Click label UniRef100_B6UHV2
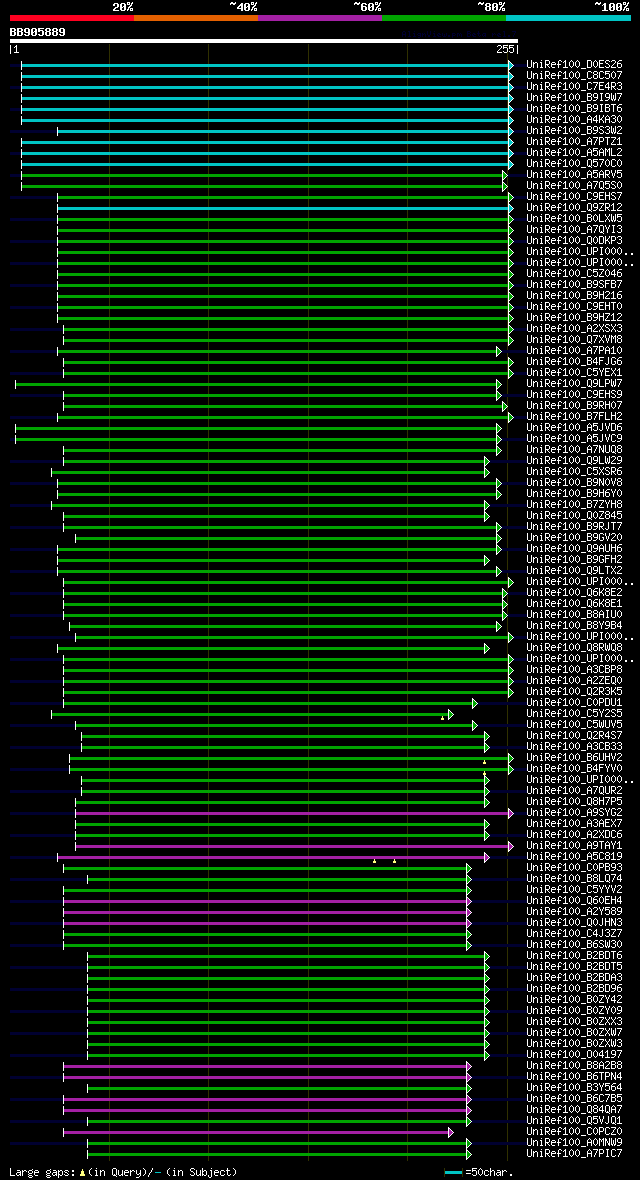This screenshot has height=1180, width=640. click(574, 757)
